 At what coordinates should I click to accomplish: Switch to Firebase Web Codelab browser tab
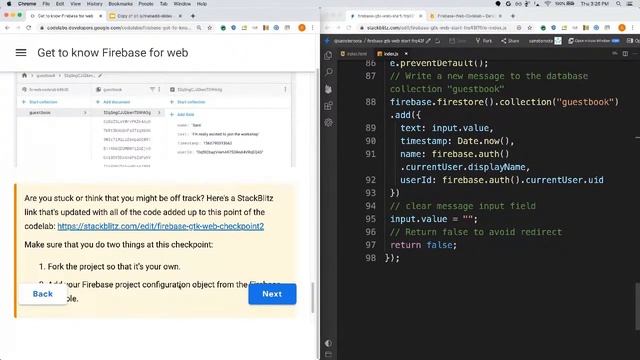tap(464, 16)
